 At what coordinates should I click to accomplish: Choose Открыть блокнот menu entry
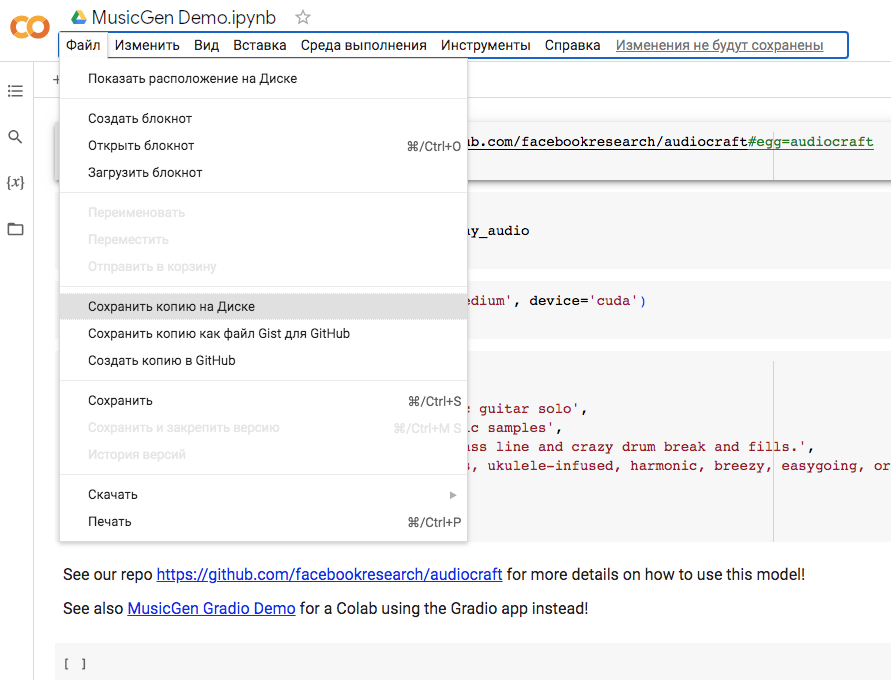click(264, 146)
